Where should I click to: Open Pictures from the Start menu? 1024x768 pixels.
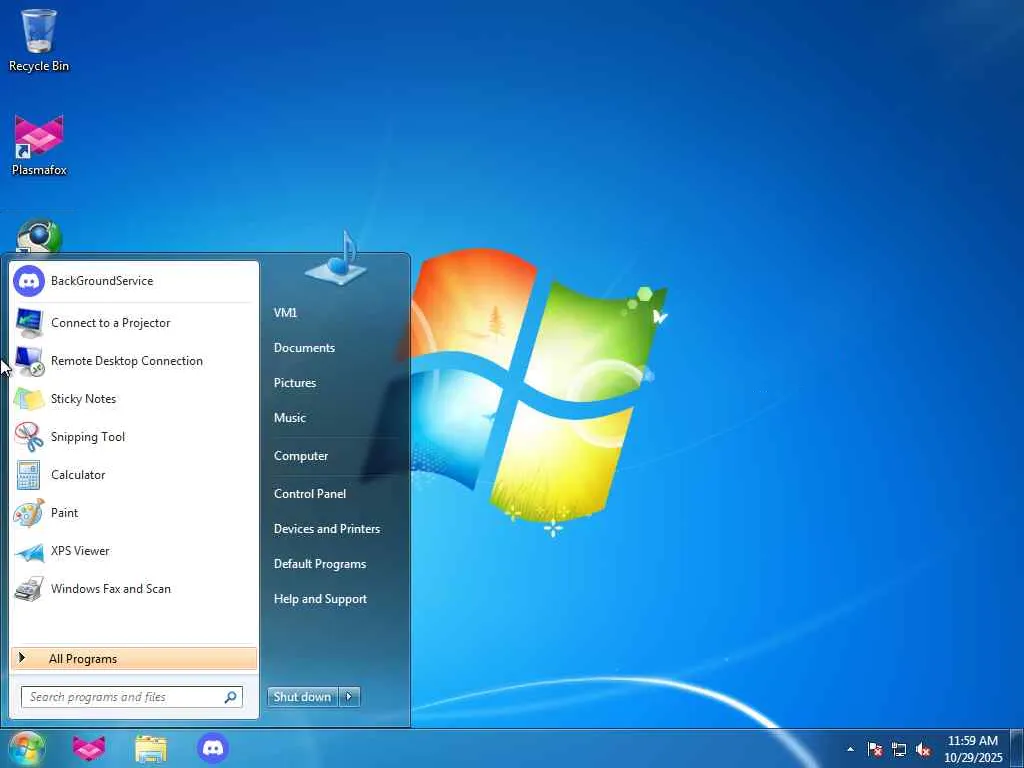[295, 383]
